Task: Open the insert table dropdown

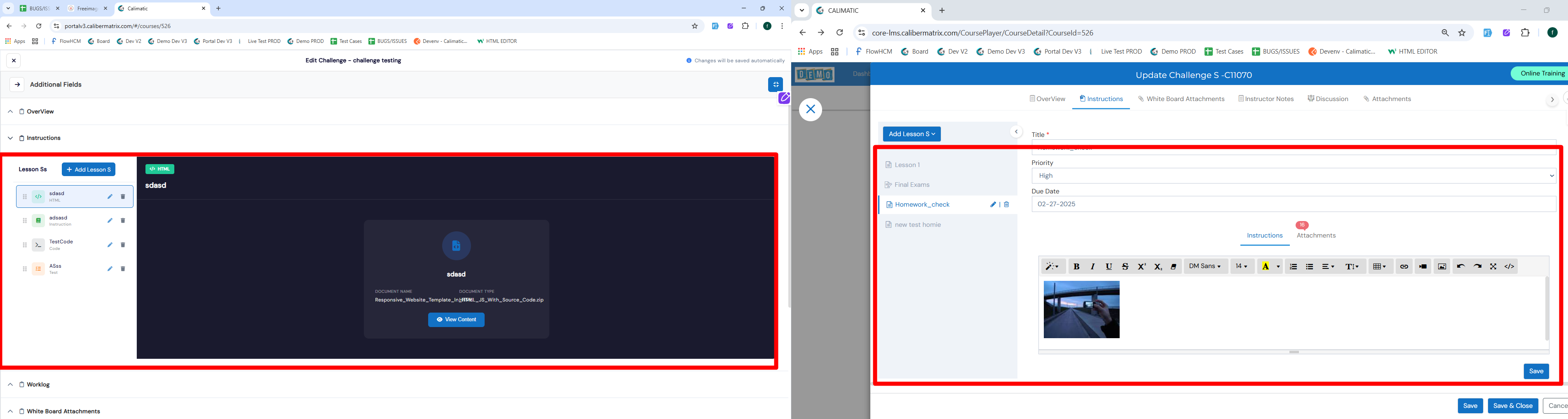Action: coord(1380,267)
